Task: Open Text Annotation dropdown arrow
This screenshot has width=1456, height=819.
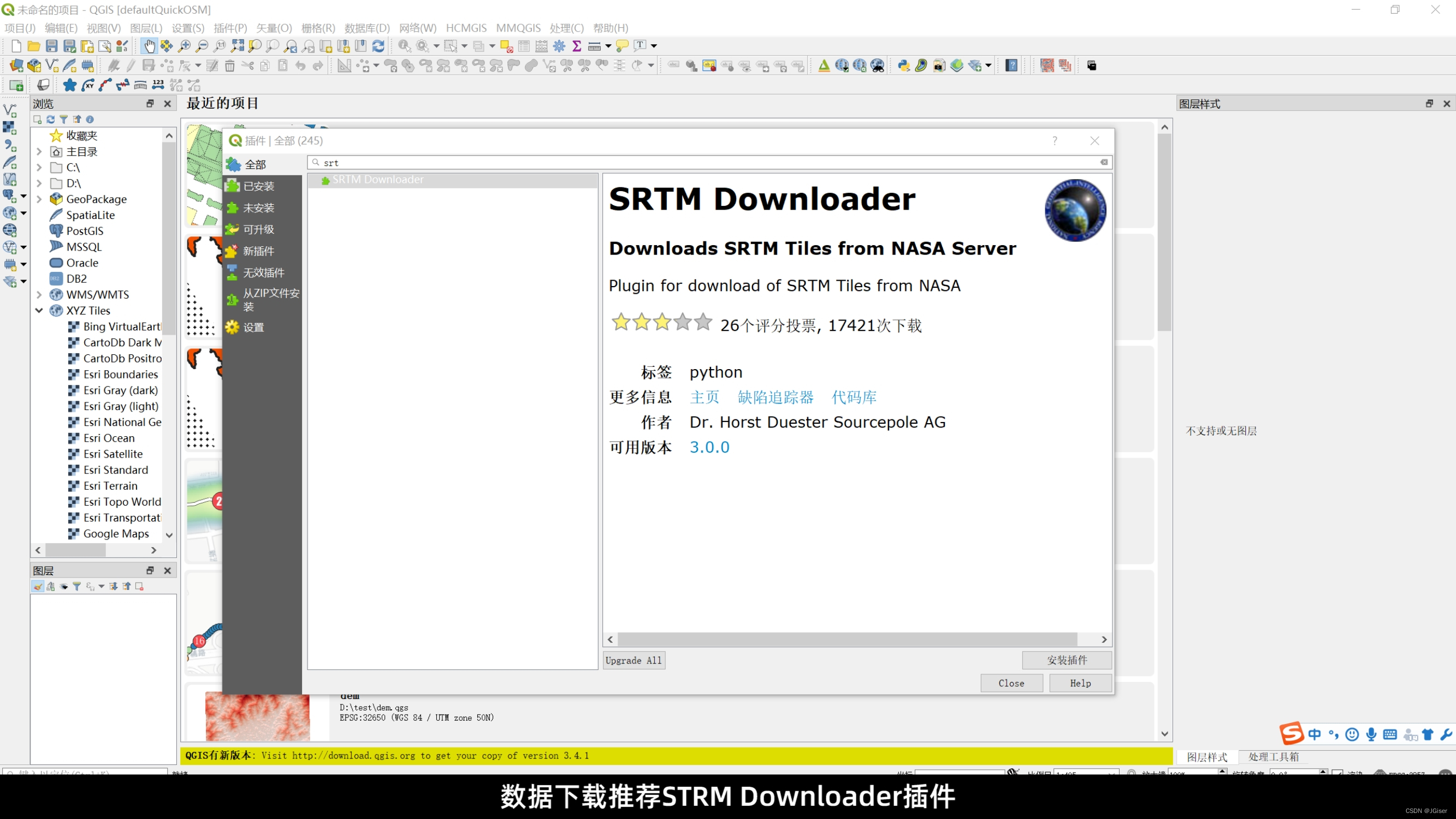Action: pos(654,46)
